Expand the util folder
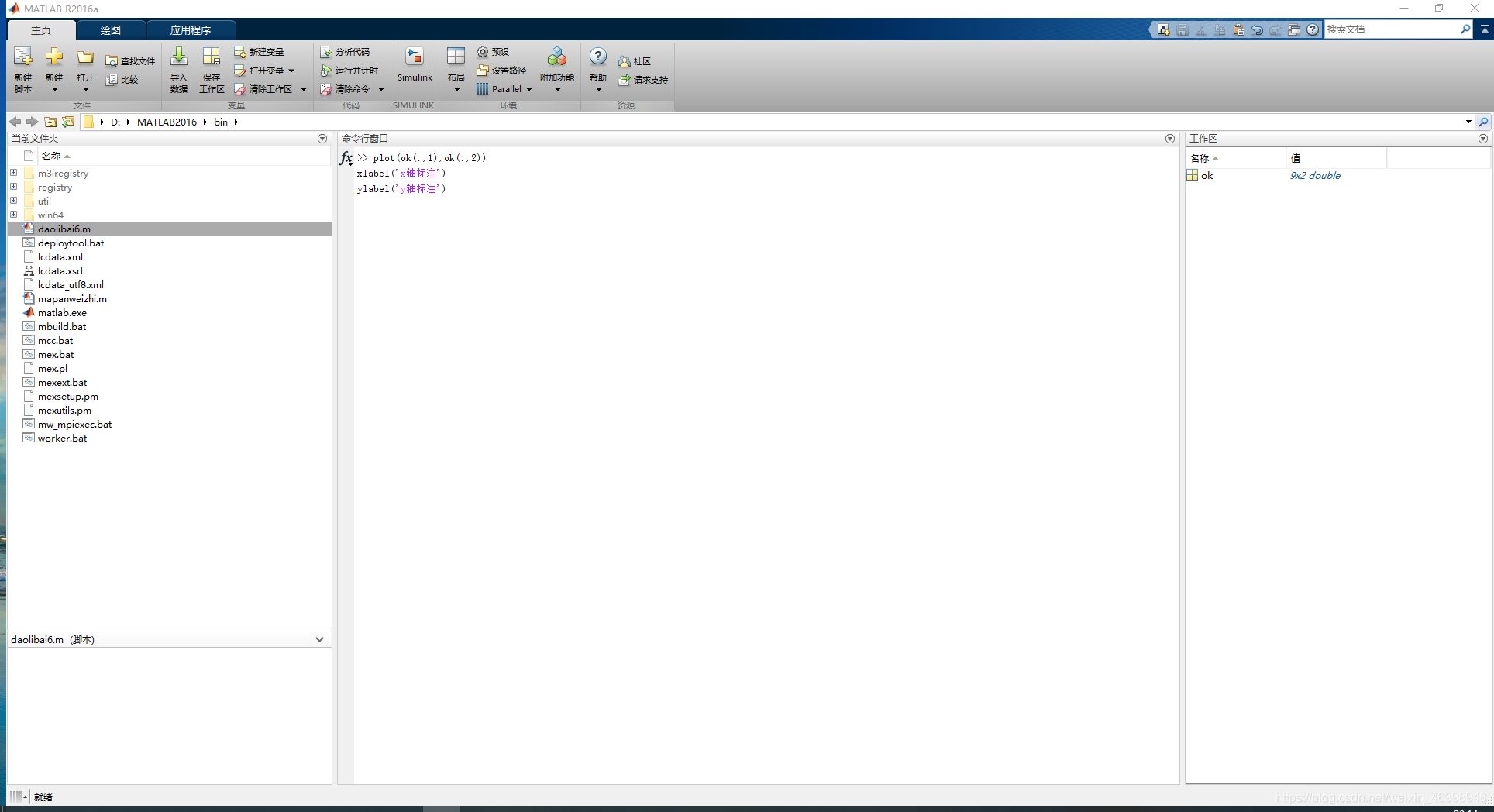The height and width of the screenshot is (812, 1494). [x=14, y=201]
